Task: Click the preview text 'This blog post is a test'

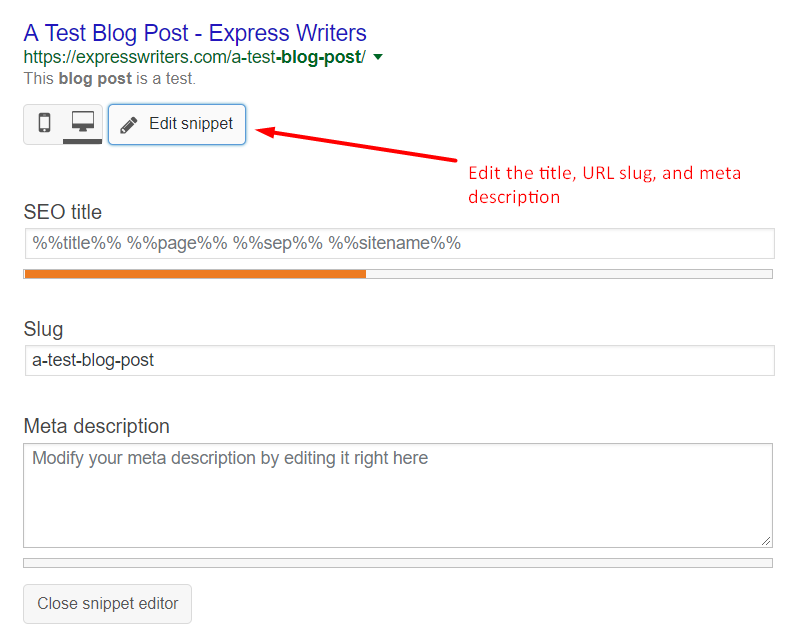Action: [x=109, y=78]
